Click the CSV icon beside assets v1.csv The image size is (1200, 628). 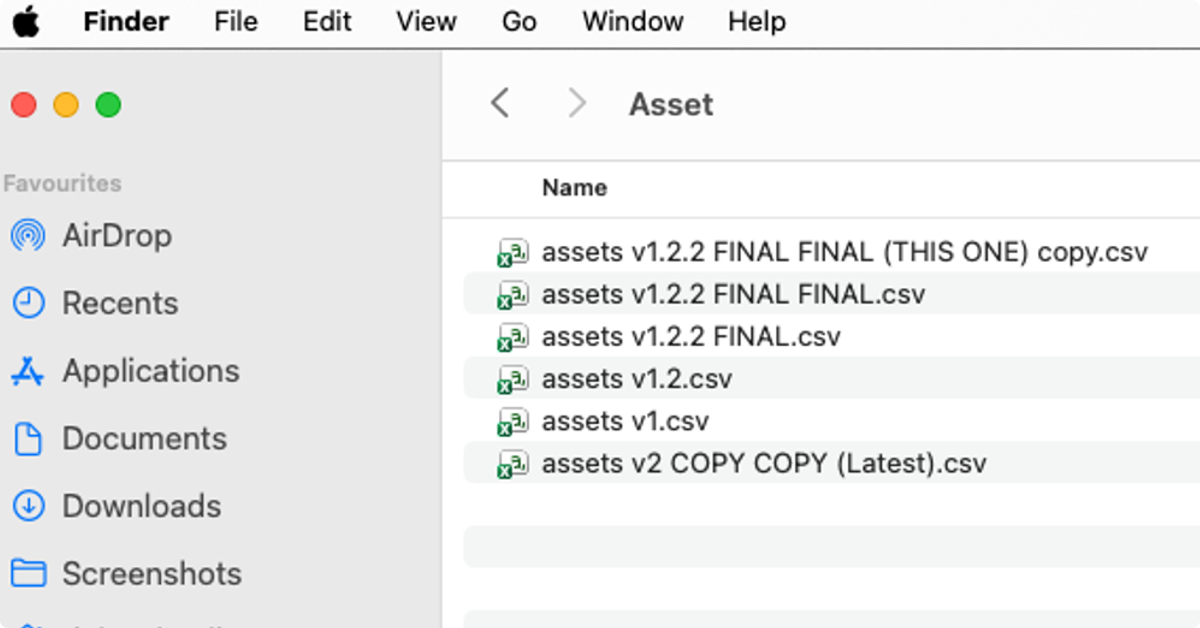[x=513, y=421]
